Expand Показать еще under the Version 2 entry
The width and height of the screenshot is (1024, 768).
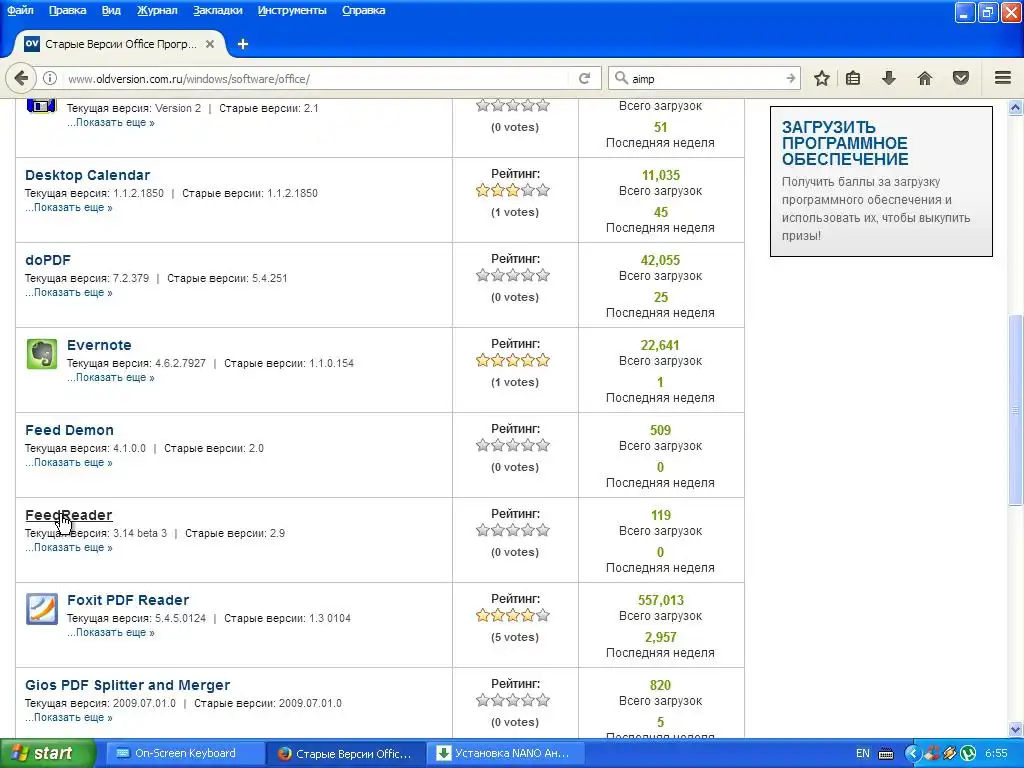(110, 123)
